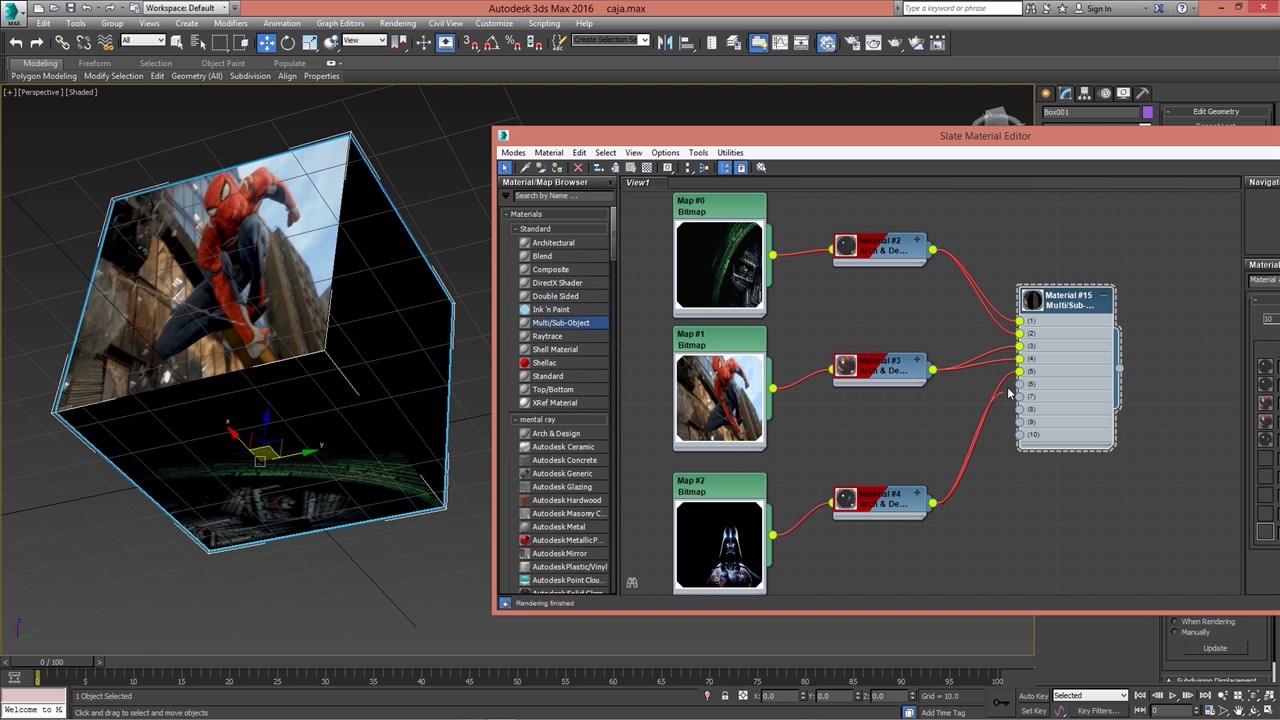Switch to the Freeform ribbon tab
The image size is (1280, 720).
[x=94, y=63]
